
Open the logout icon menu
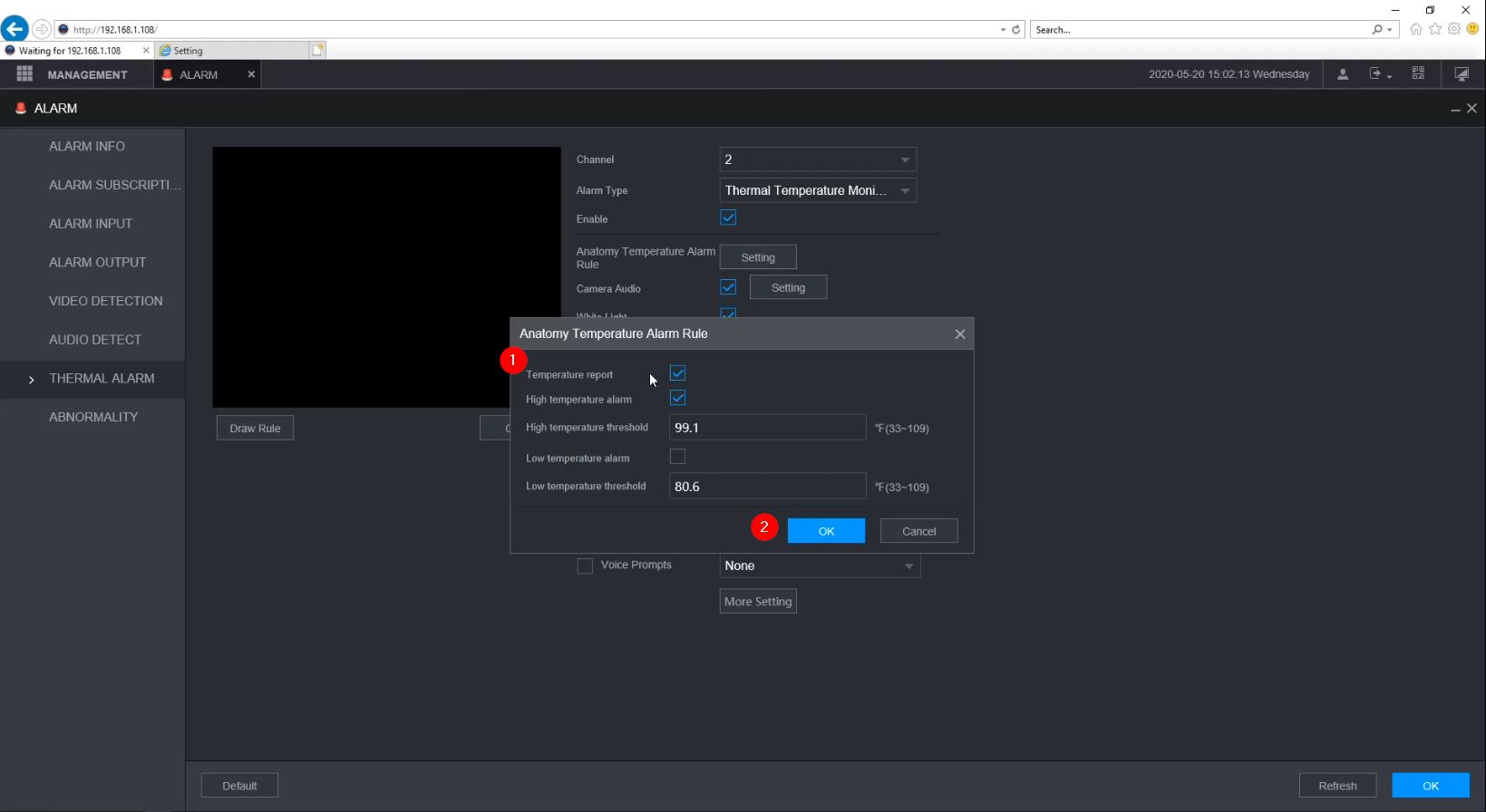pos(1380,74)
